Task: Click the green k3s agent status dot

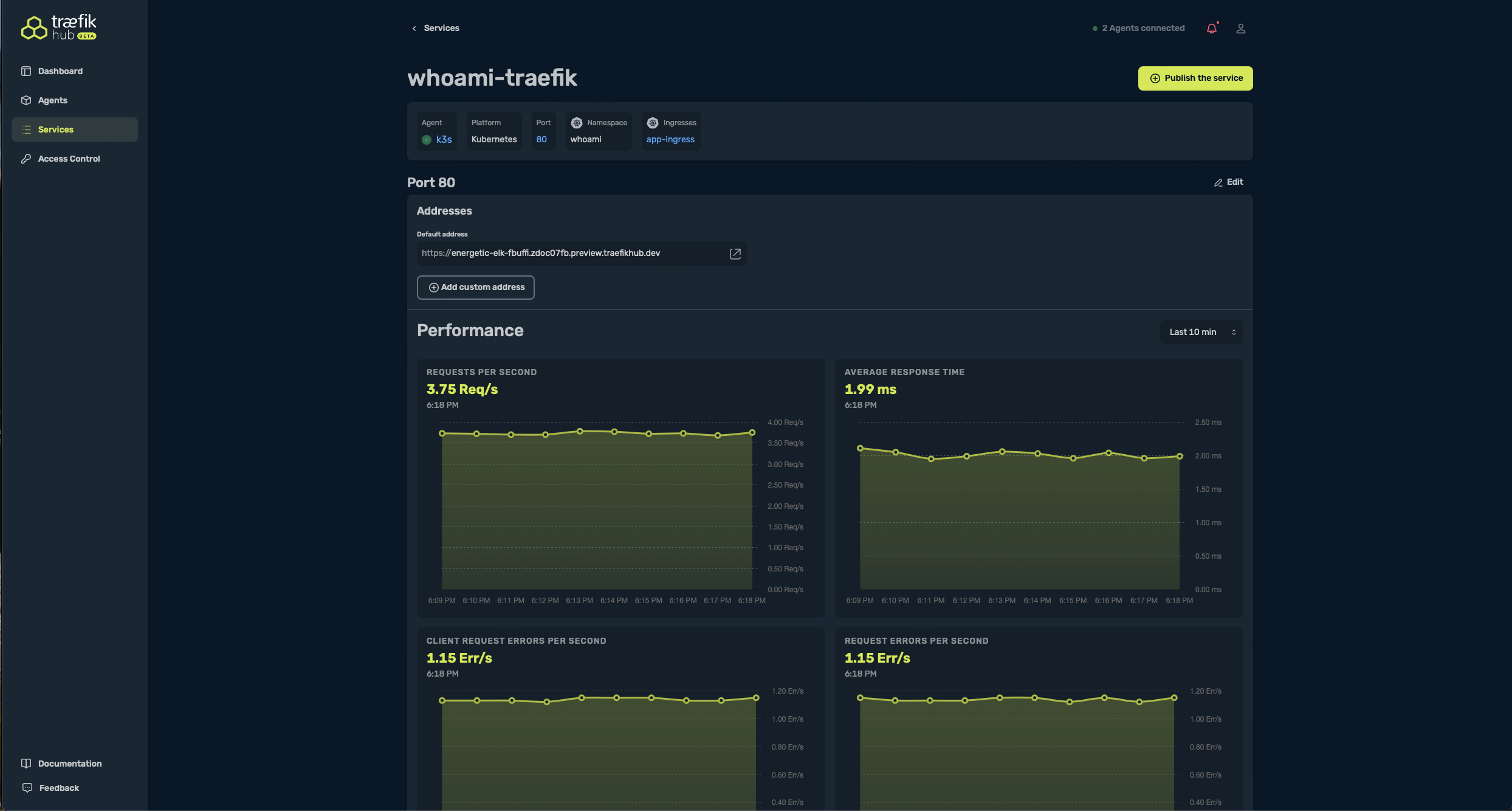Action: 427,140
